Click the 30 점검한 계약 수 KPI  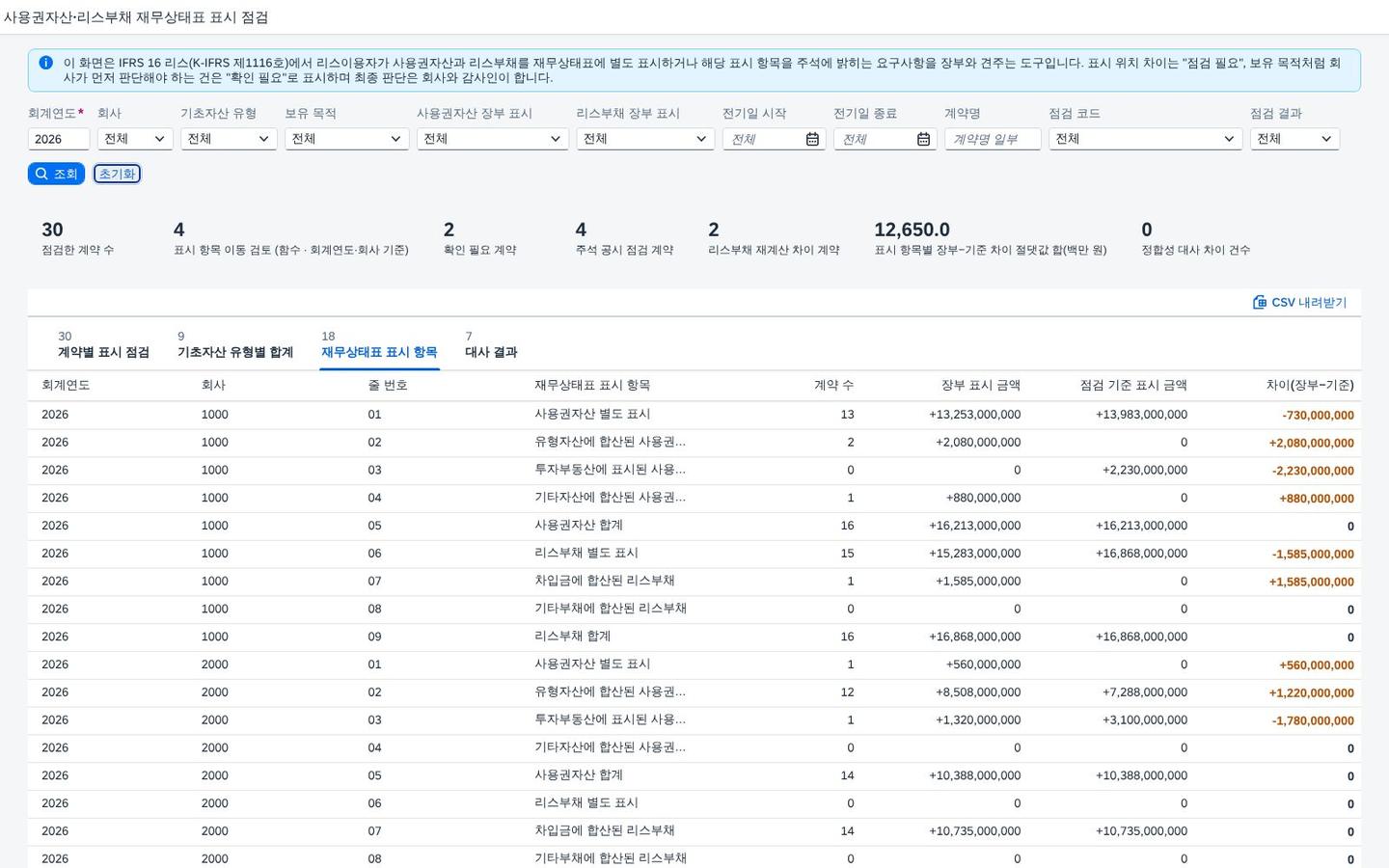point(77,238)
